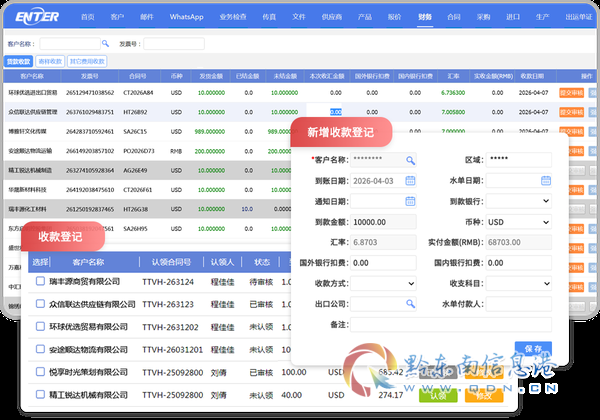The image size is (600, 420).
Task: Click the 保存 button in the form
Action: pyautogui.click(x=533, y=348)
